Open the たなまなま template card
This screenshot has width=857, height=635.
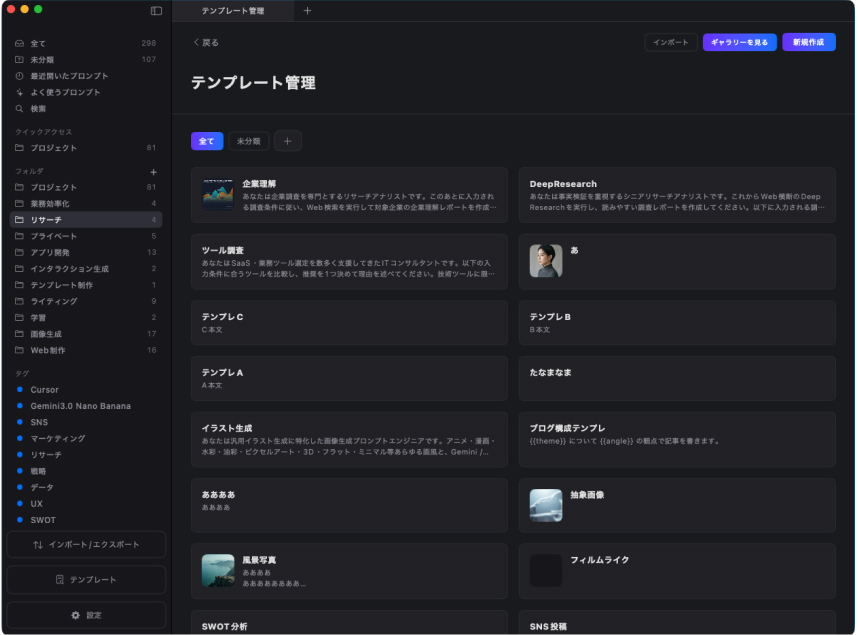point(677,378)
